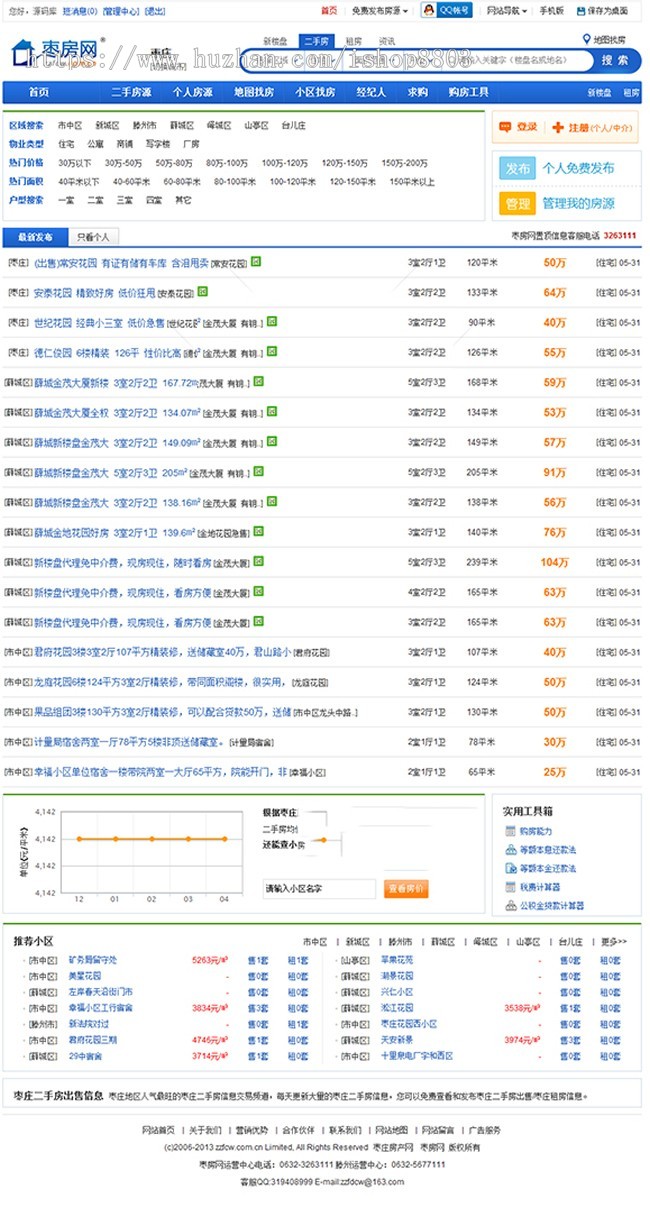Filter area by 40平米以下
This screenshot has width=650, height=1208.
tap(78, 182)
